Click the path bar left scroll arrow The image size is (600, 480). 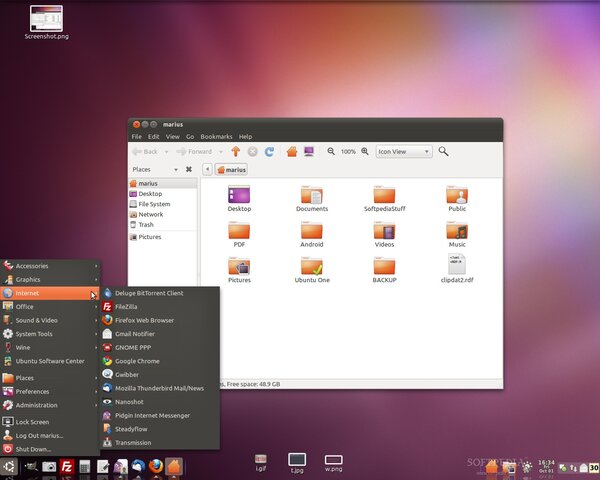coord(207,170)
